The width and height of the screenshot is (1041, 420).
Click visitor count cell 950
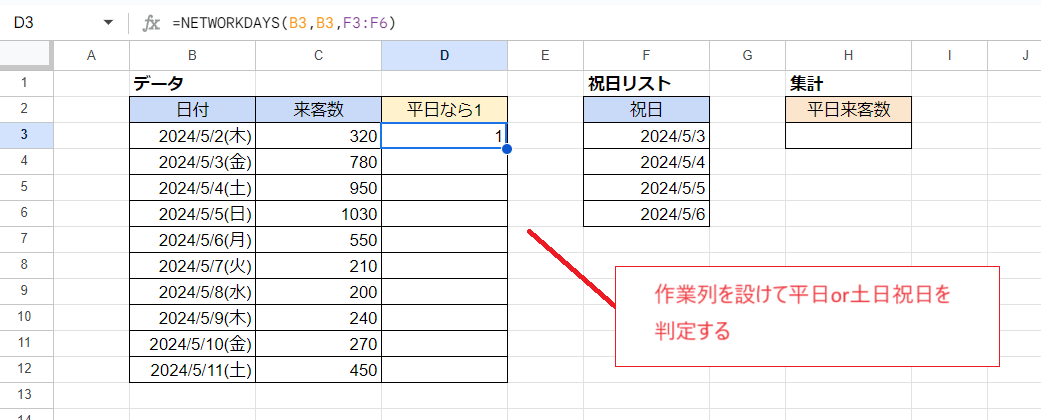(319, 187)
